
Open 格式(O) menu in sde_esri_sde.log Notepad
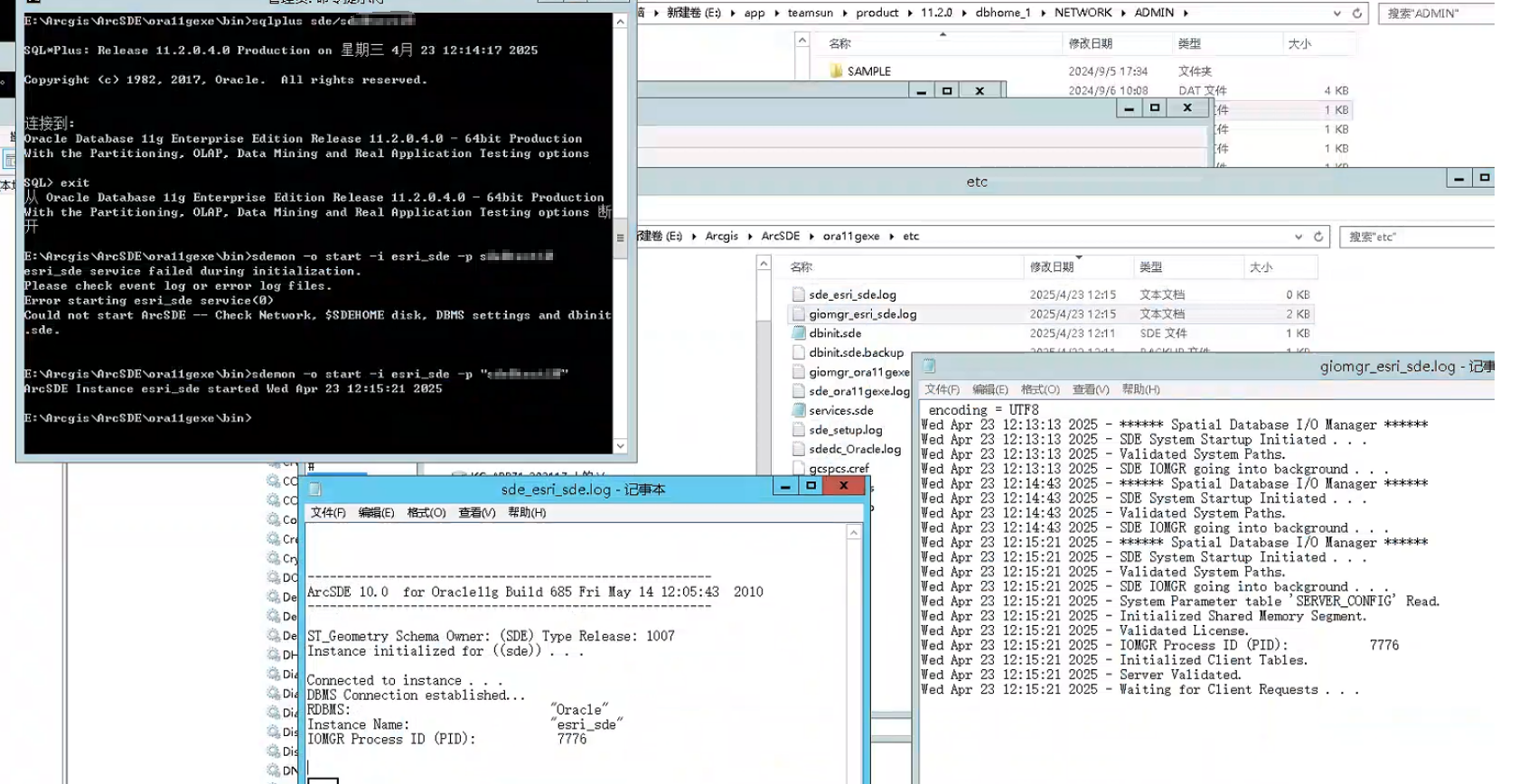[427, 513]
